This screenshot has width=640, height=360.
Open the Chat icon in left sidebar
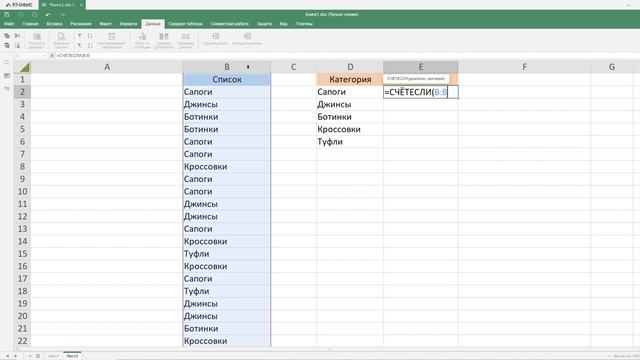(x=7, y=88)
